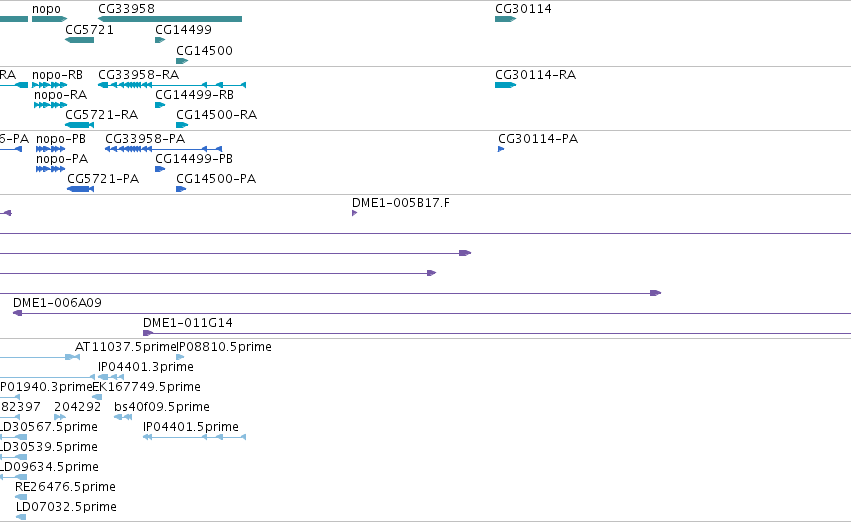Click the nopo-PB protein label
The height and width of the screenshot is (522, 851).
click(x=61, y=138)
